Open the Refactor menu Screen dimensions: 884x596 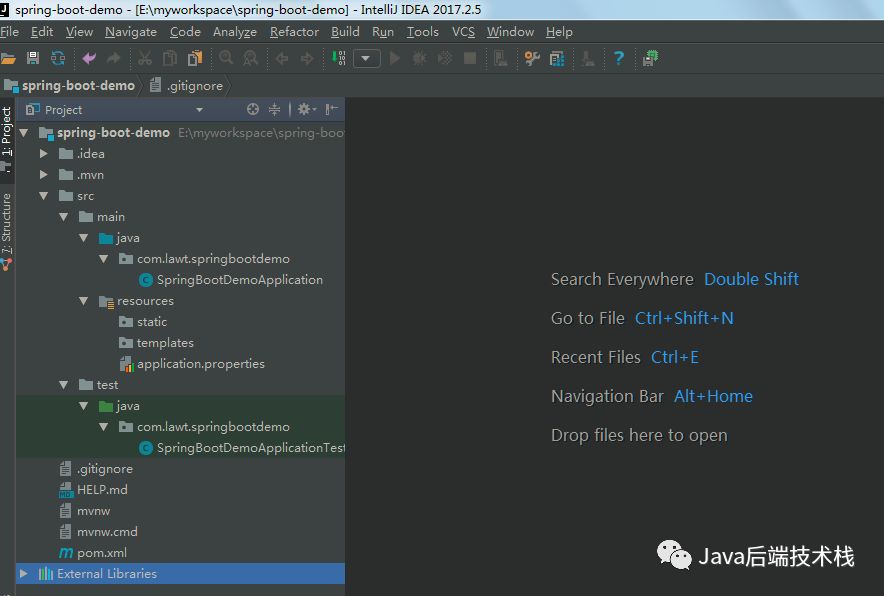click(294, 32)
